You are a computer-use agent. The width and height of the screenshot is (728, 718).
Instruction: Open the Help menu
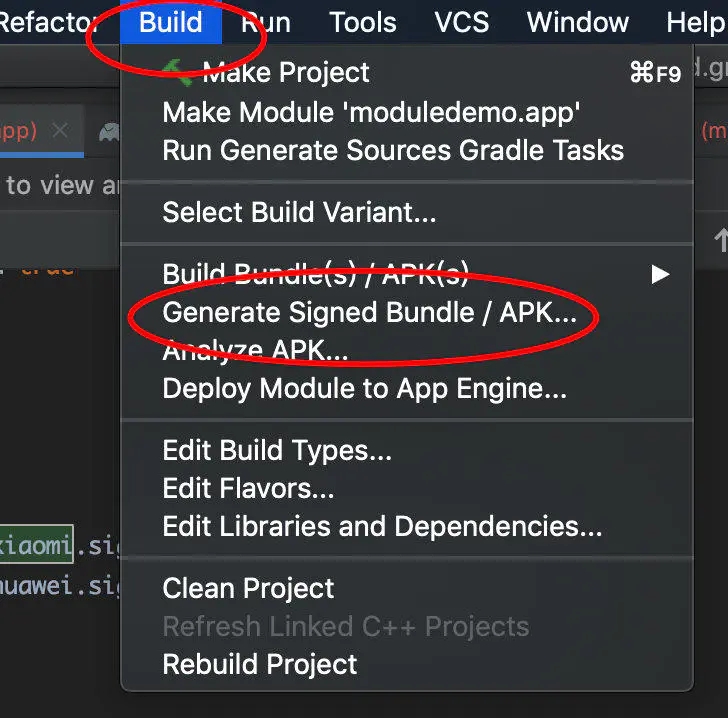pos(696,22)
